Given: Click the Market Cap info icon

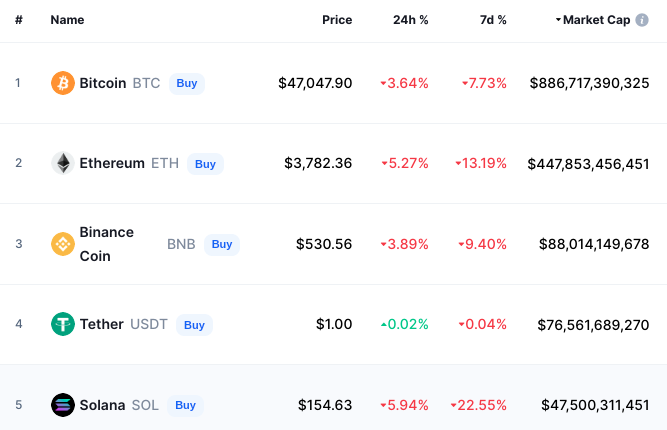Looking at the screenshot, I should 642,20.
